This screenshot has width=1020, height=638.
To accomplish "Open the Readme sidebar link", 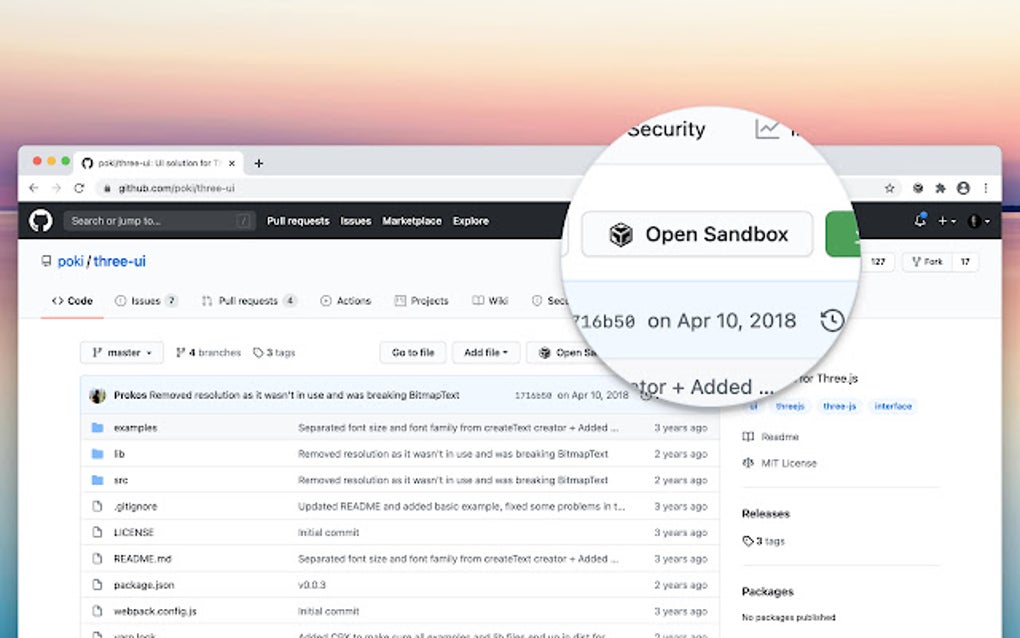I will point(771,436).
